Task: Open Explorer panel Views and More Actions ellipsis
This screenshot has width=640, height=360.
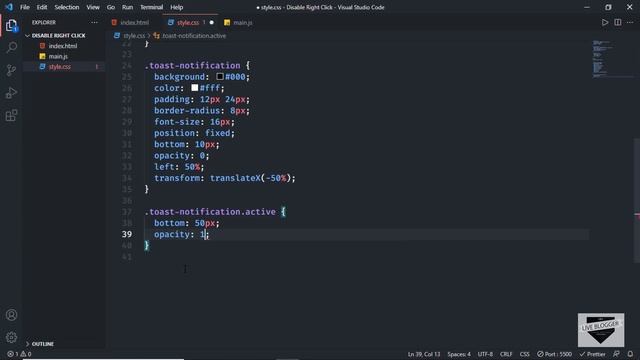Action: (x=94, y=22)
